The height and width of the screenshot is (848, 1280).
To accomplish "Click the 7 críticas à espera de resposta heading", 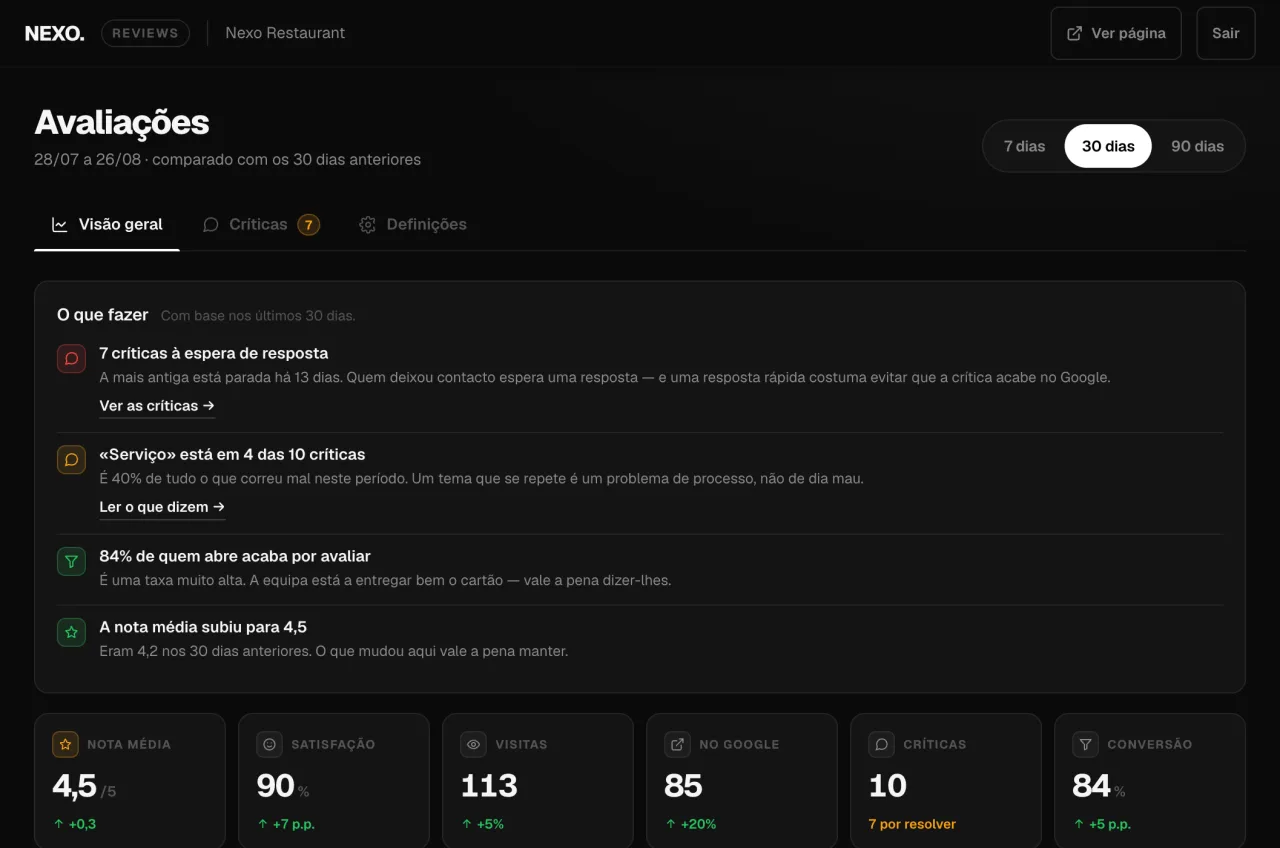I will (x=214, y=353).
